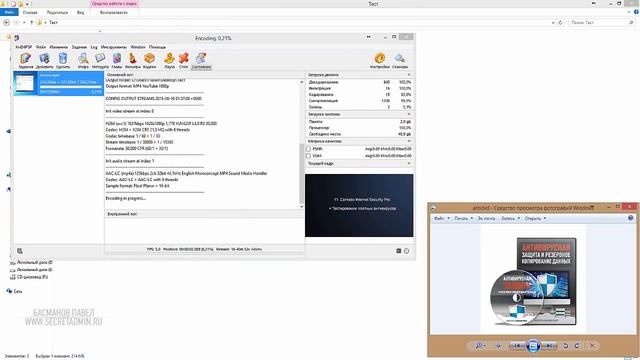Click Эл. почта in the photo viewer toolbar
Image resolution: width=640 pixels, height=360 pixels.
[x=486, y=218]
